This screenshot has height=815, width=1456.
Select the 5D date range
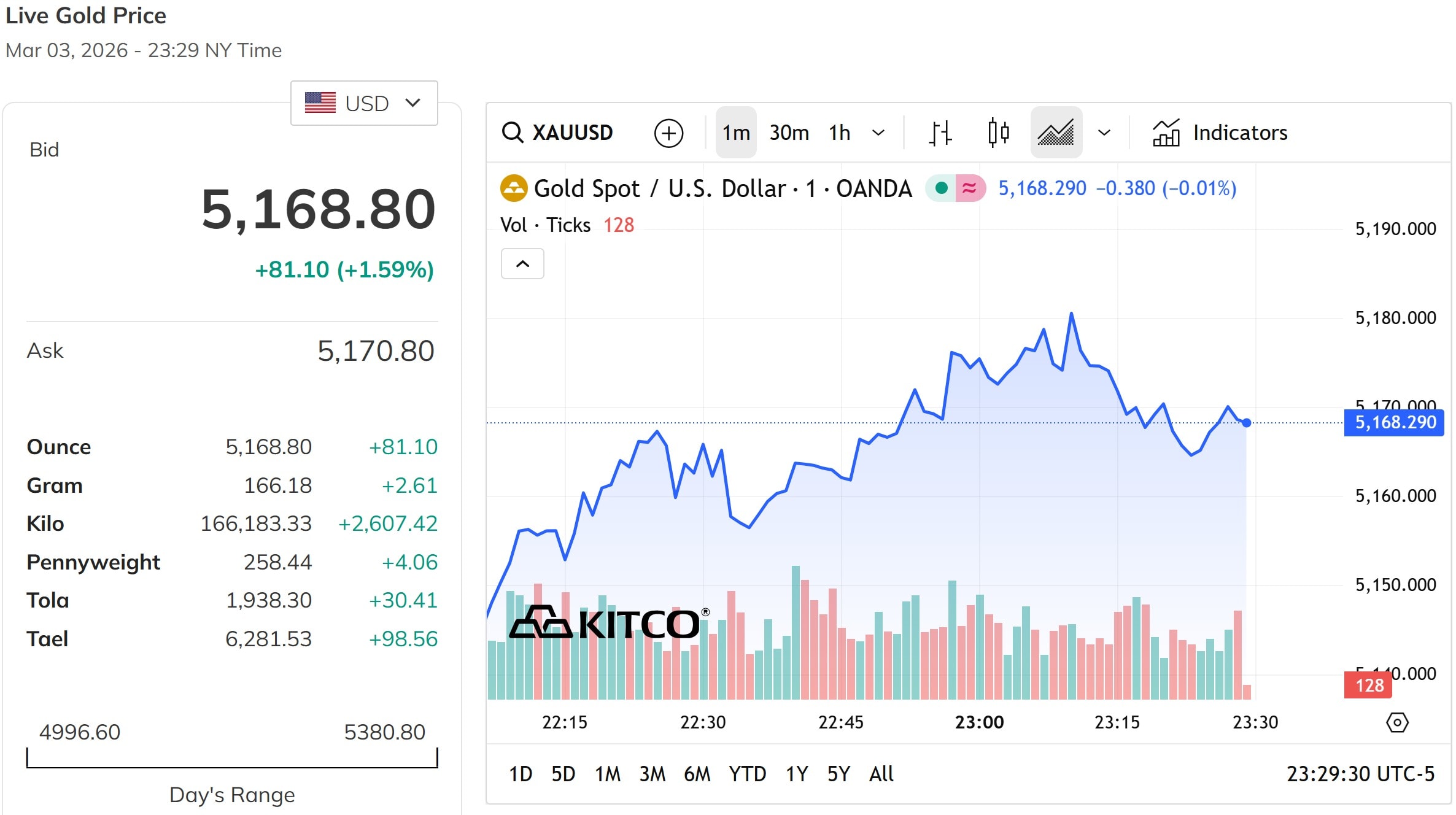pos(563,774)
